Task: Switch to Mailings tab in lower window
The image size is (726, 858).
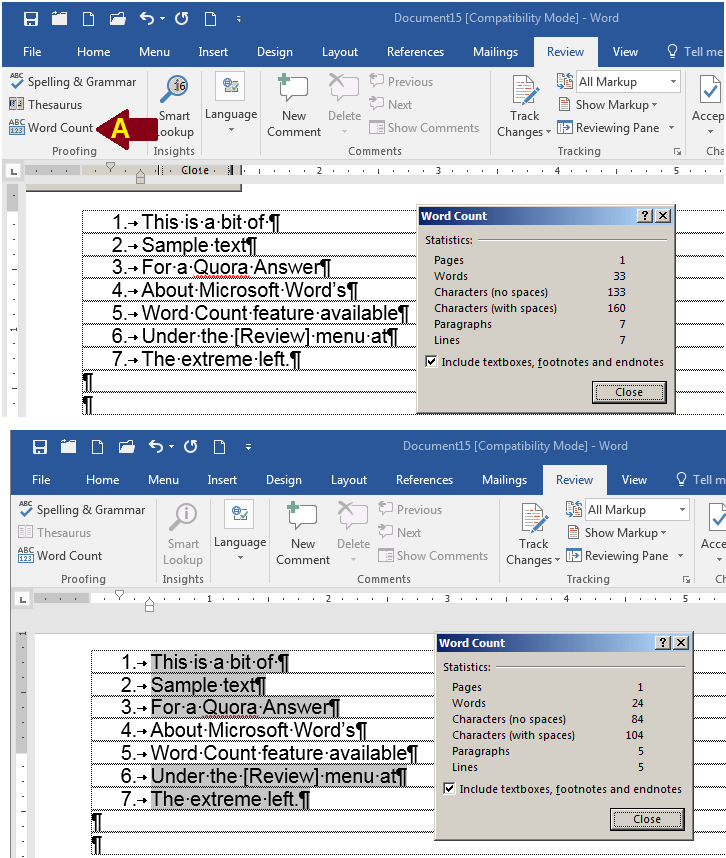Action: coord(504,480)
